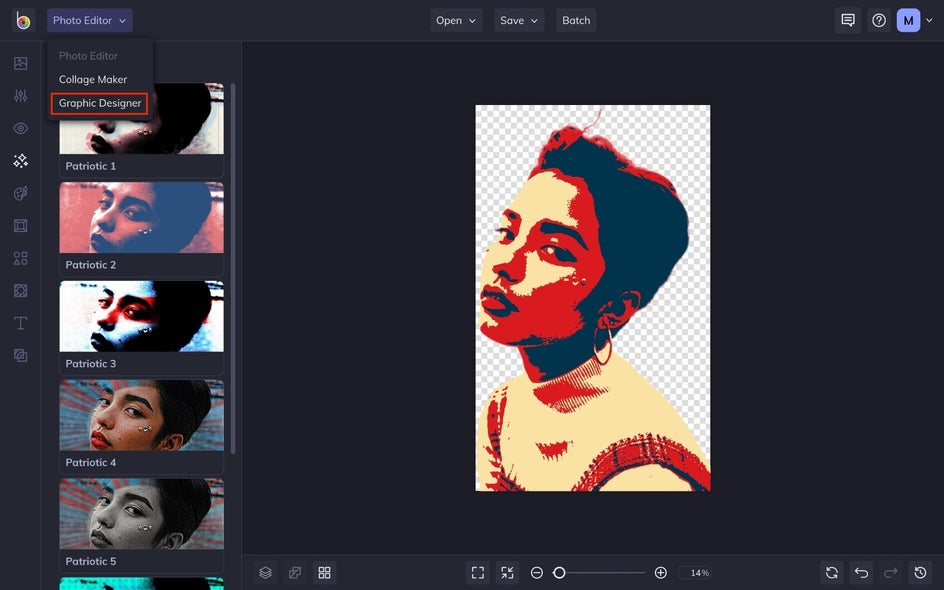The width and height of the screenshot is (944, 590).
Task: Apply the Patriotic 5 effect thumbnail
Action: coord(141,514)
